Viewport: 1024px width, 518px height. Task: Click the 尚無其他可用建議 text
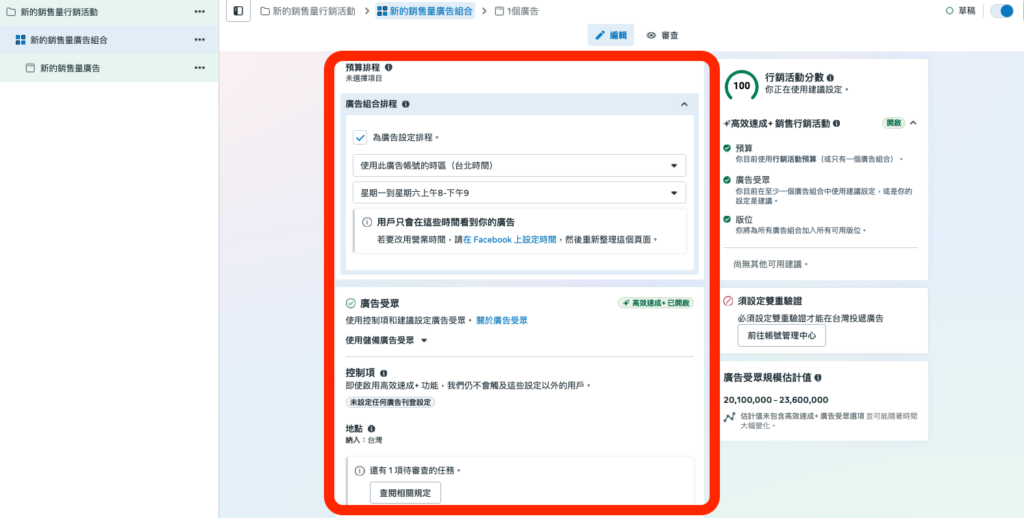point(771,265)
